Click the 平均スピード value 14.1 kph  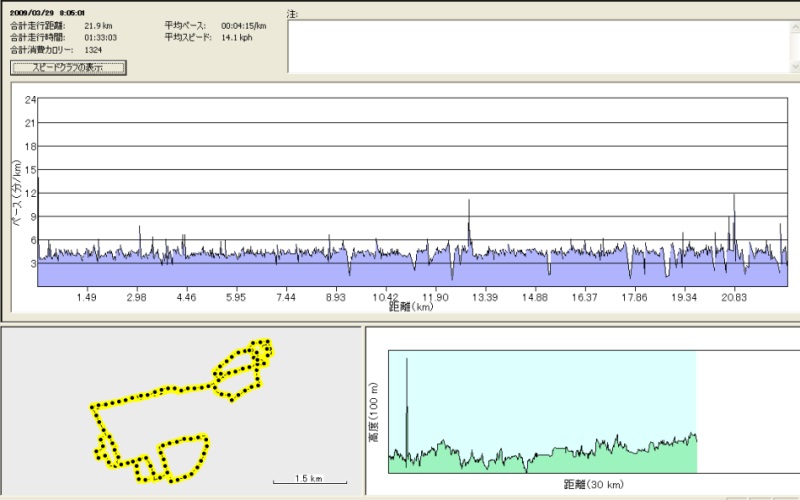(x=239, y=38)
